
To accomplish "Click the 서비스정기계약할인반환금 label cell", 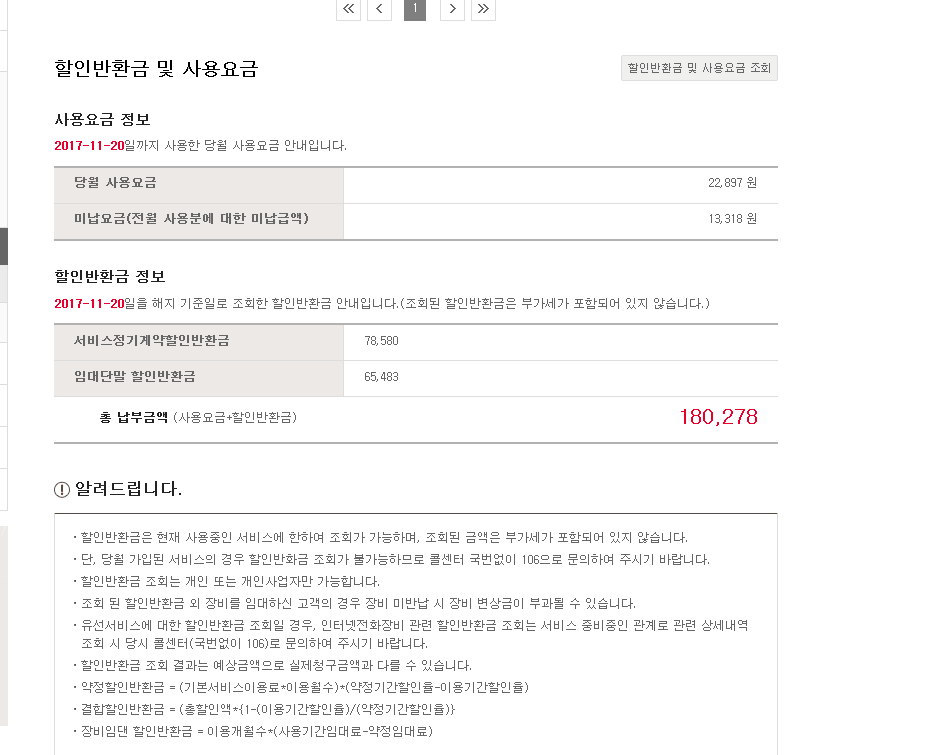I will click(x=152, y=341).
